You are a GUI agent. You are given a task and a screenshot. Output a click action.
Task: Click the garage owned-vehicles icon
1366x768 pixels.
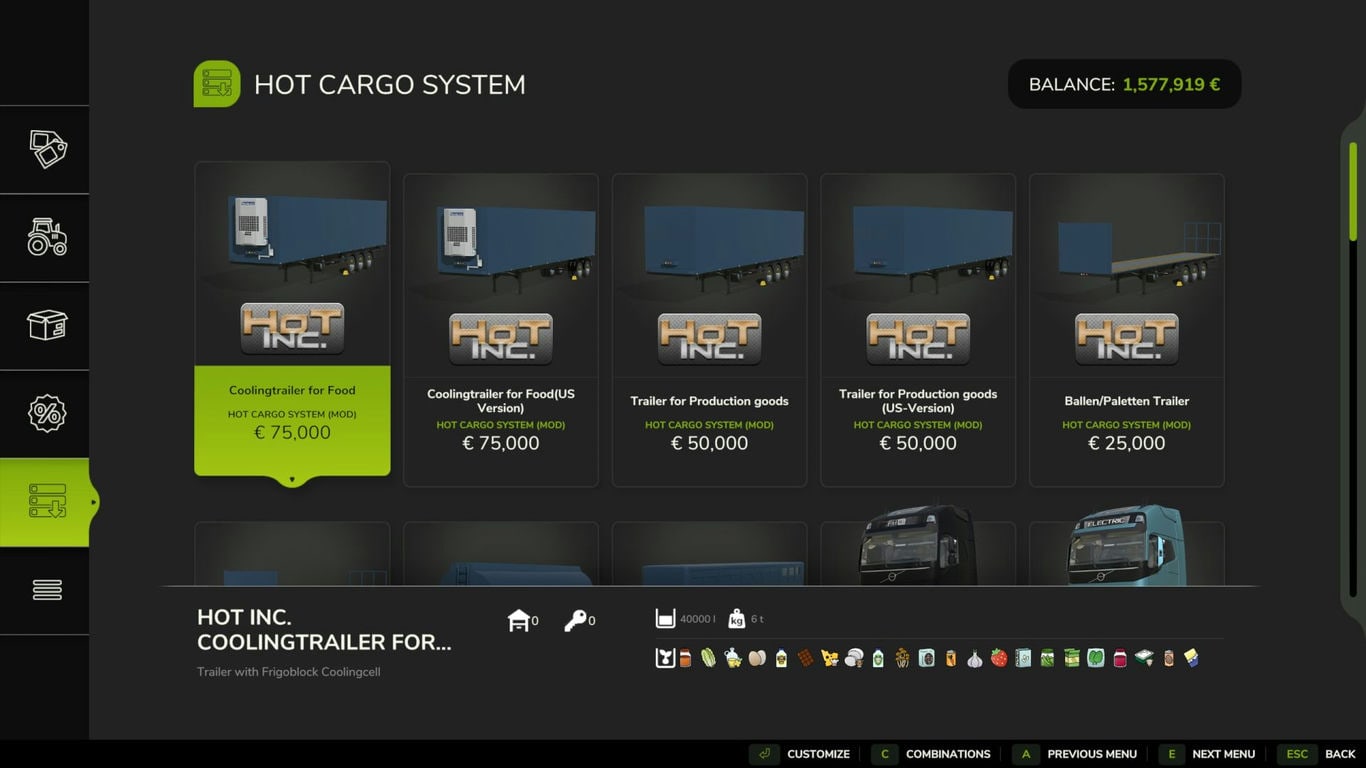click(518, 621)
